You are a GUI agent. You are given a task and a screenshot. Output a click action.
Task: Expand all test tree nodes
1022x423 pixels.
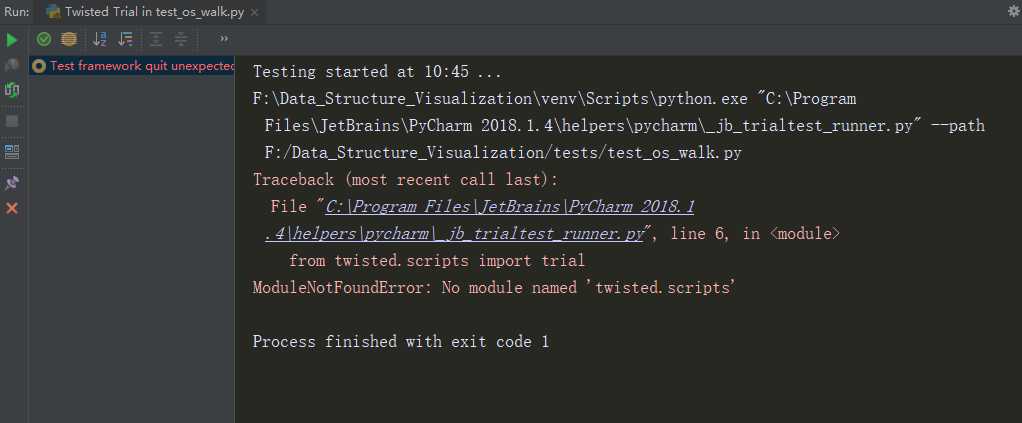pyautogui.click(x=156, y=39)
